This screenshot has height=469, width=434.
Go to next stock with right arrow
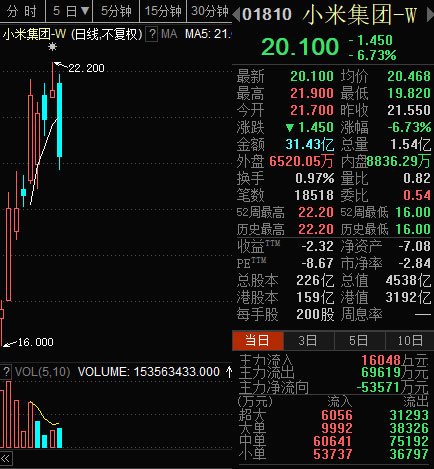pyautogui.click(x=430, y=15)
